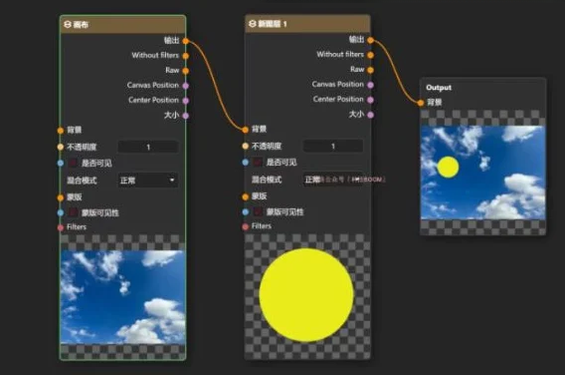
Task: Click 不透明度 value field in 画布 node
Action: pos(148,147)
